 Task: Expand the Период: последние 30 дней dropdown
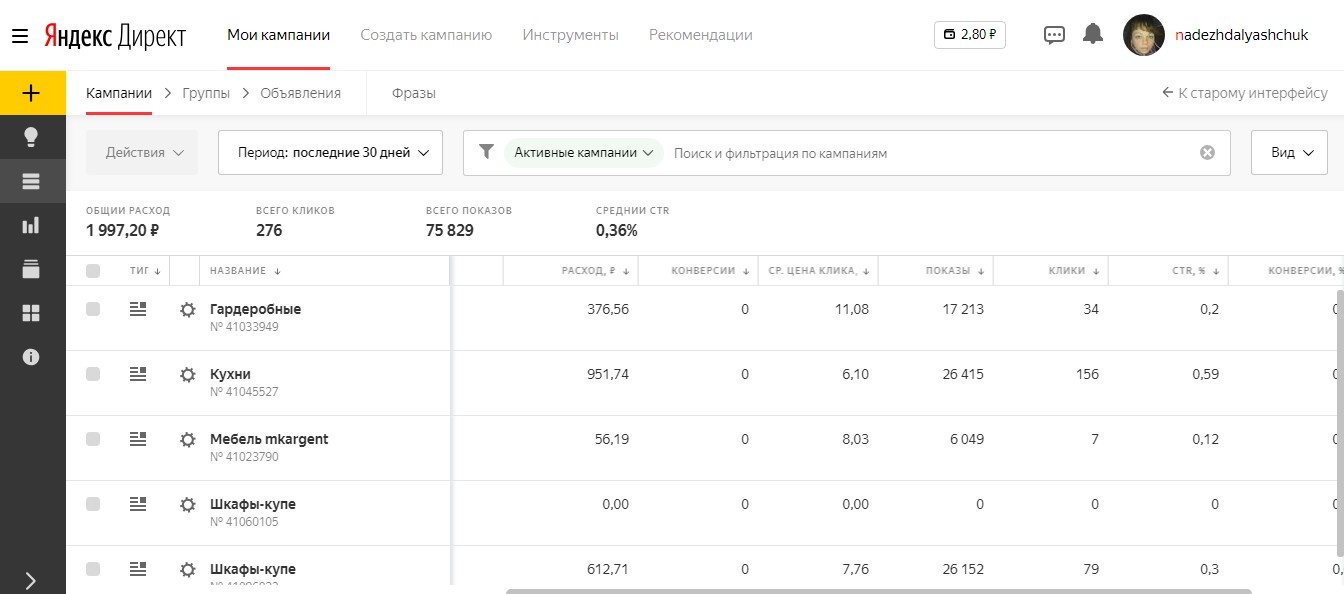(x=330, y=153)
